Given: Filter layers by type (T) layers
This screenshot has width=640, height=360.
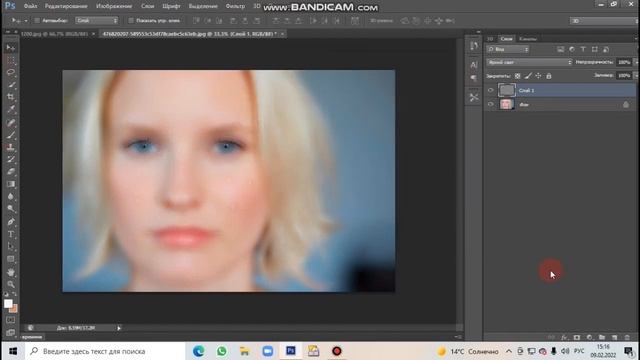Looking at the screenshot, I should 583,49.
